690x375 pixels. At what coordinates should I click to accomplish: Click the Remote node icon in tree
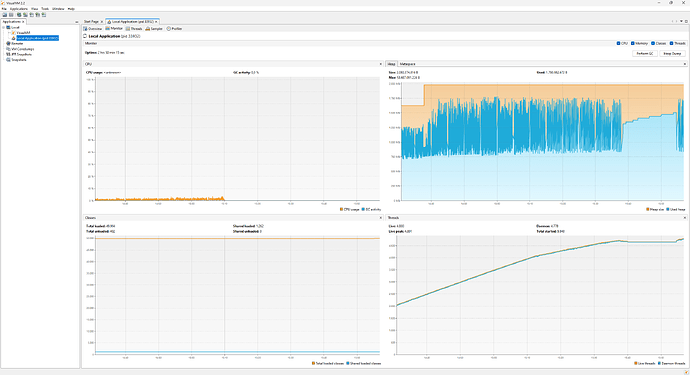[8, 44]
